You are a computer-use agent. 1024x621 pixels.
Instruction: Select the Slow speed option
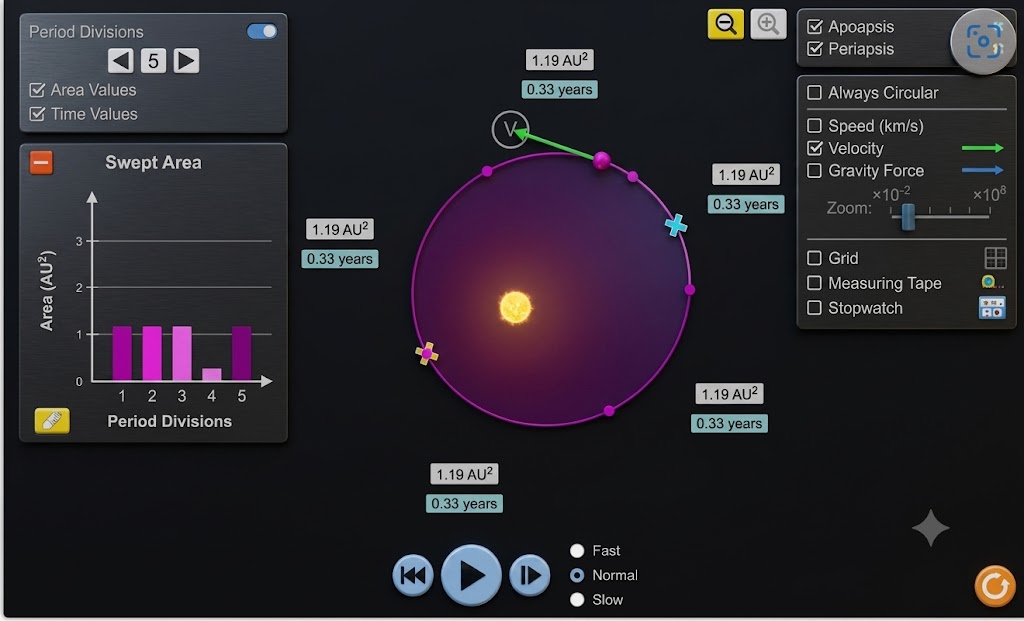[x=577, y=599]
